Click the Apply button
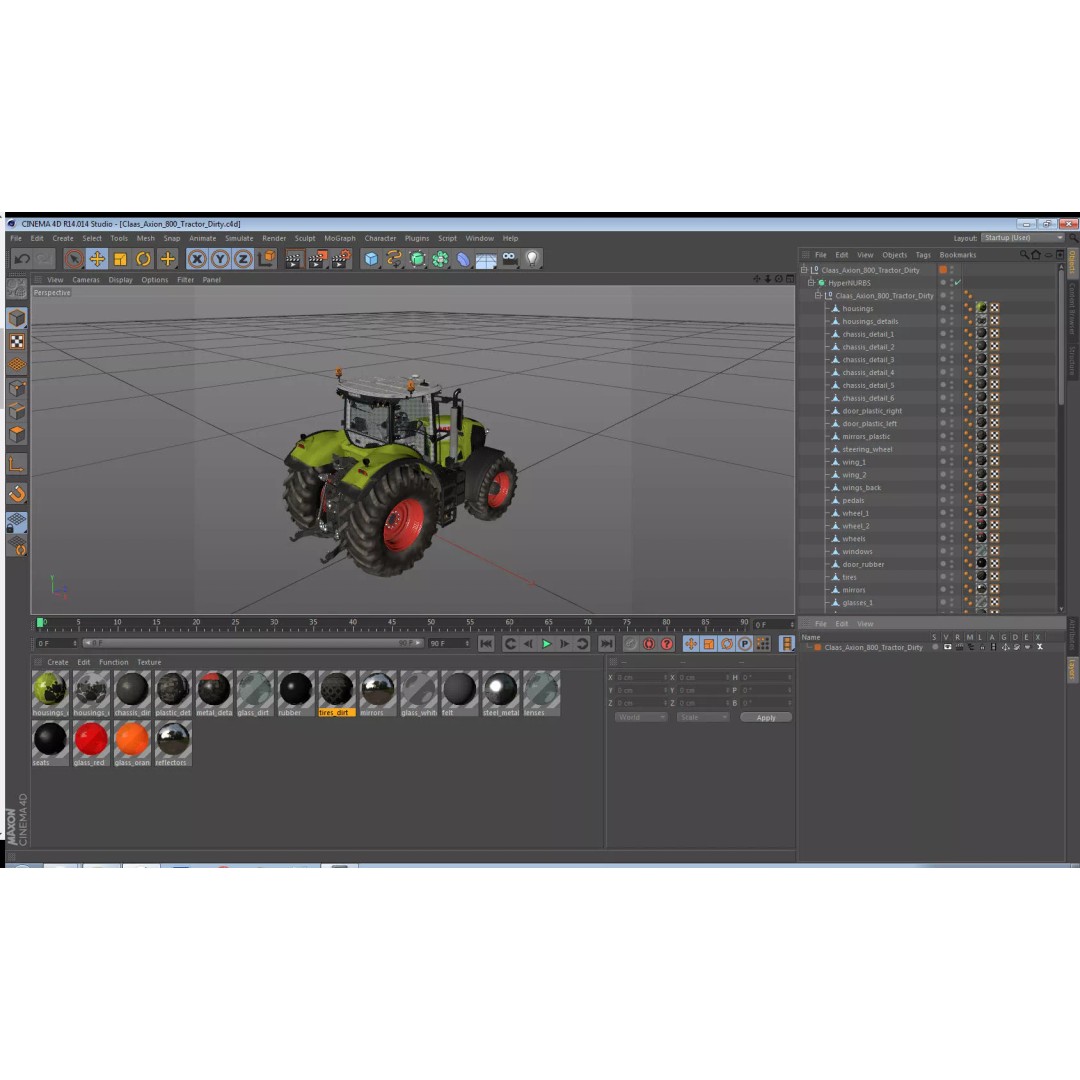Viewport: 1080px width, 1080px height. tap(766, 718)
